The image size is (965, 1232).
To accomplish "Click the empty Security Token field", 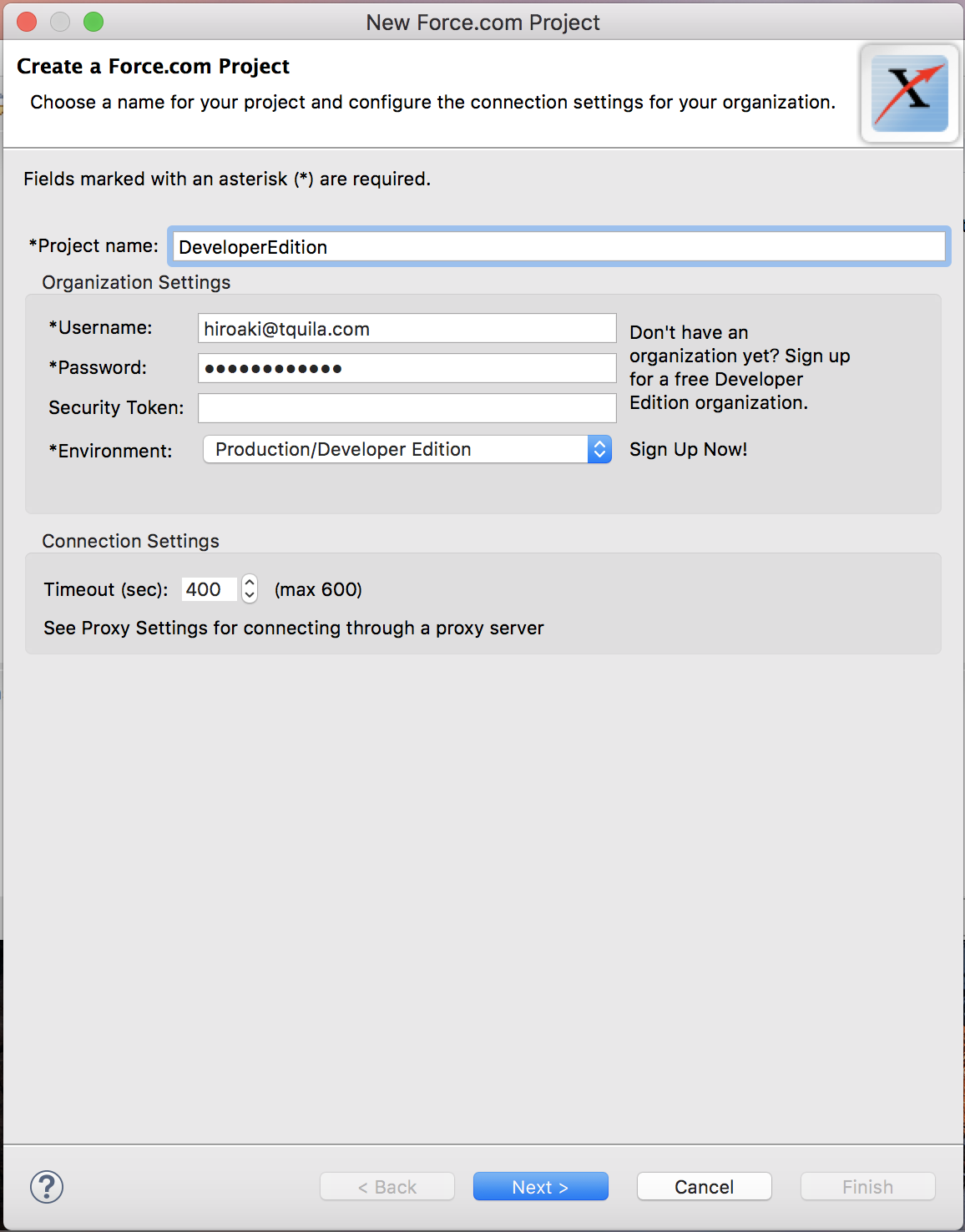I will [x=407, y=408].
